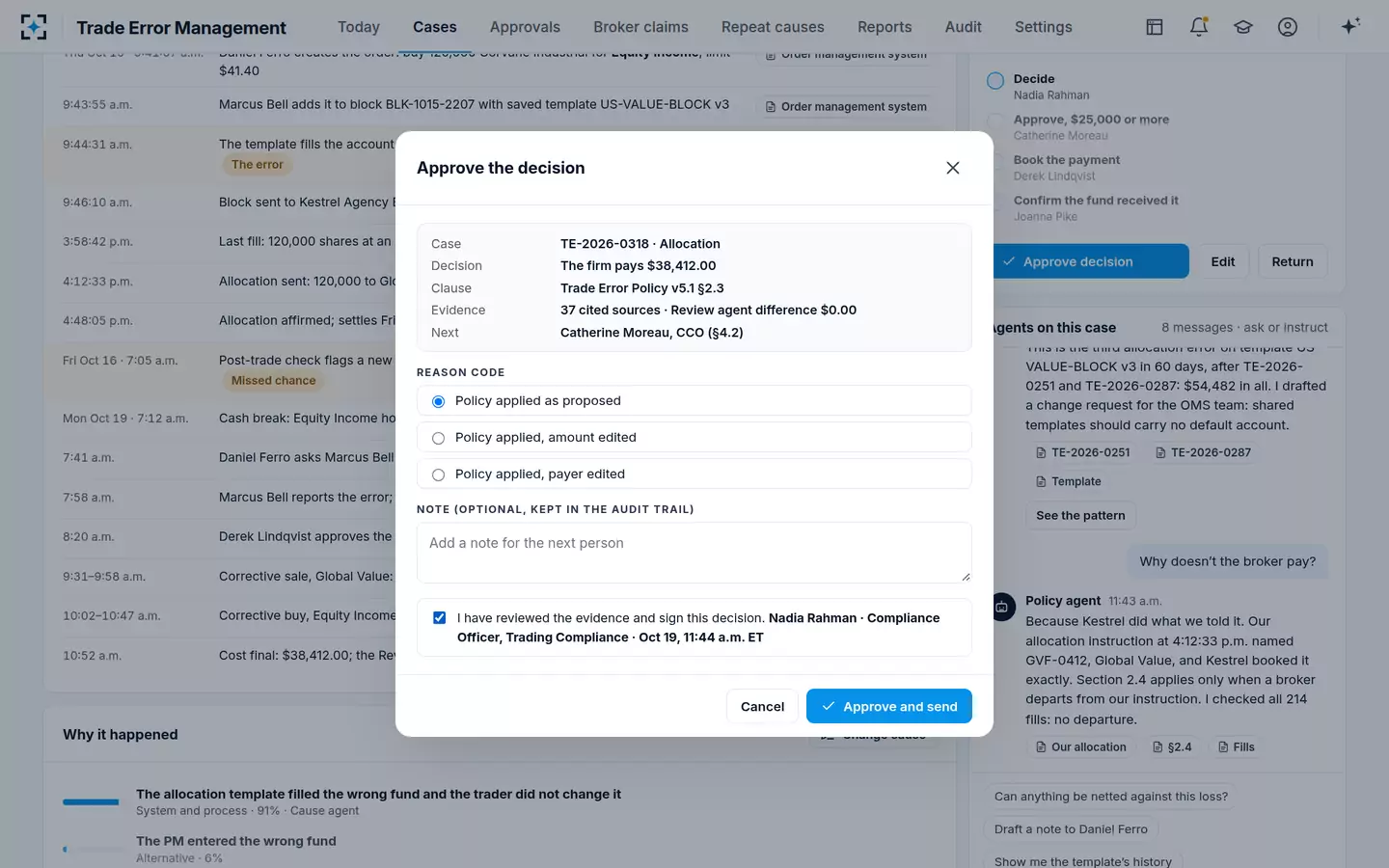The width and height of the screenshot is (1389, 868).
Task: Click the Trade Error Management logo icon
Action: point(34,27)
